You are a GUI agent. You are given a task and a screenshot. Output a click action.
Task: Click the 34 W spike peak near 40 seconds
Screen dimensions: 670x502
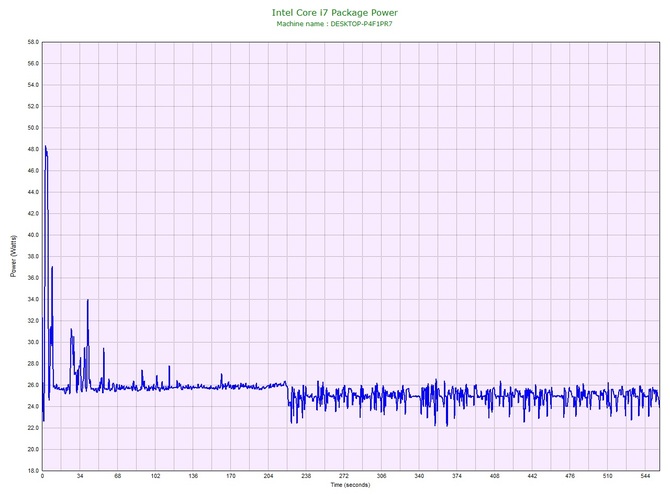pos(88,300)
